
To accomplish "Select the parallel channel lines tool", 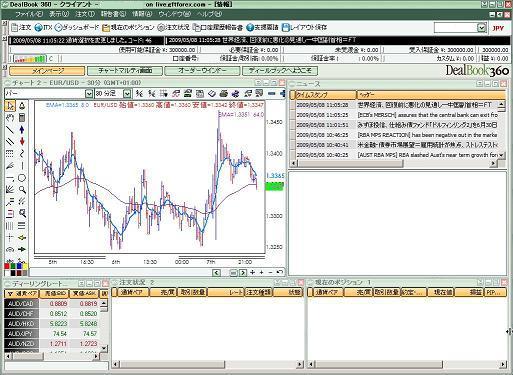I will (x=10, y=141).
